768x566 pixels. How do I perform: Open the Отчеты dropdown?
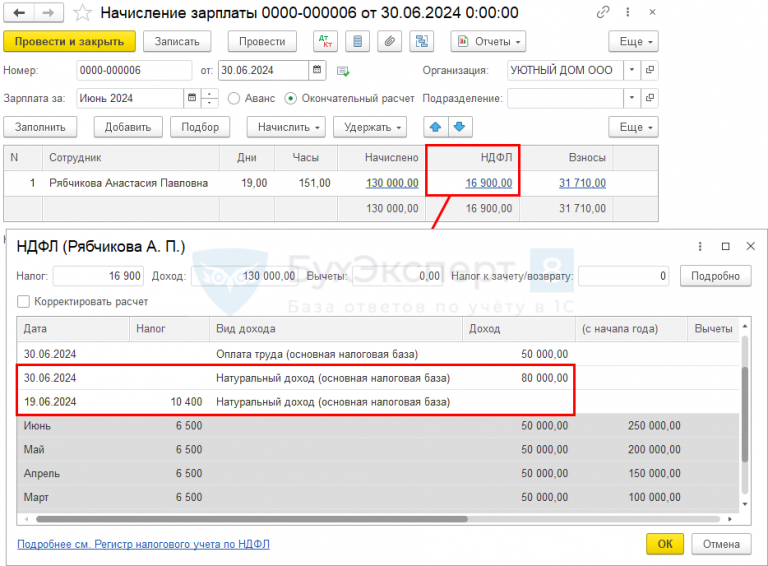(488, 42)
